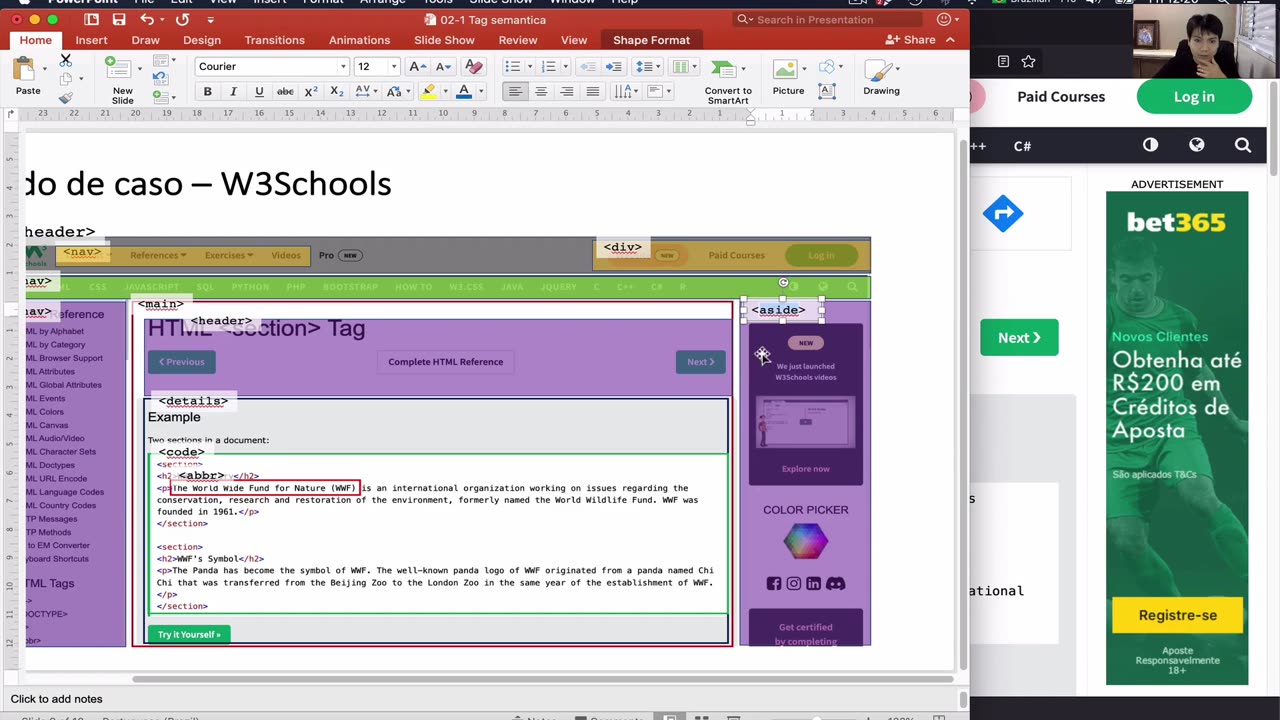Click the text box icon below Shapes
Screen dimensions: 1280x720
pos(827,91)
